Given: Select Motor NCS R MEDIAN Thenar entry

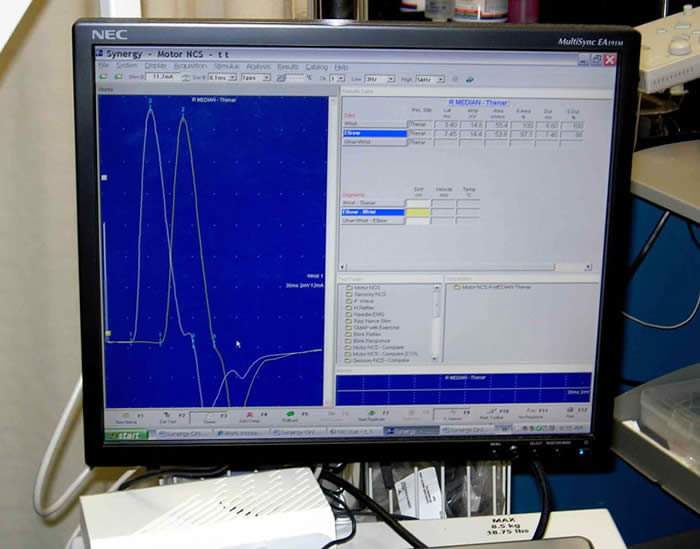Looking at the screenshot, I should [492, 287].
